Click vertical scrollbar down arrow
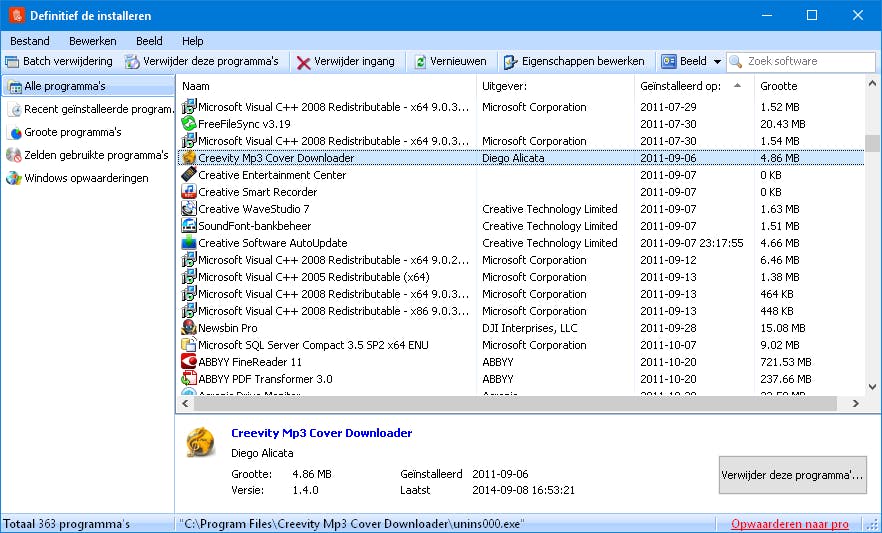This screenshot has height=533, width=882. (872, 387)
